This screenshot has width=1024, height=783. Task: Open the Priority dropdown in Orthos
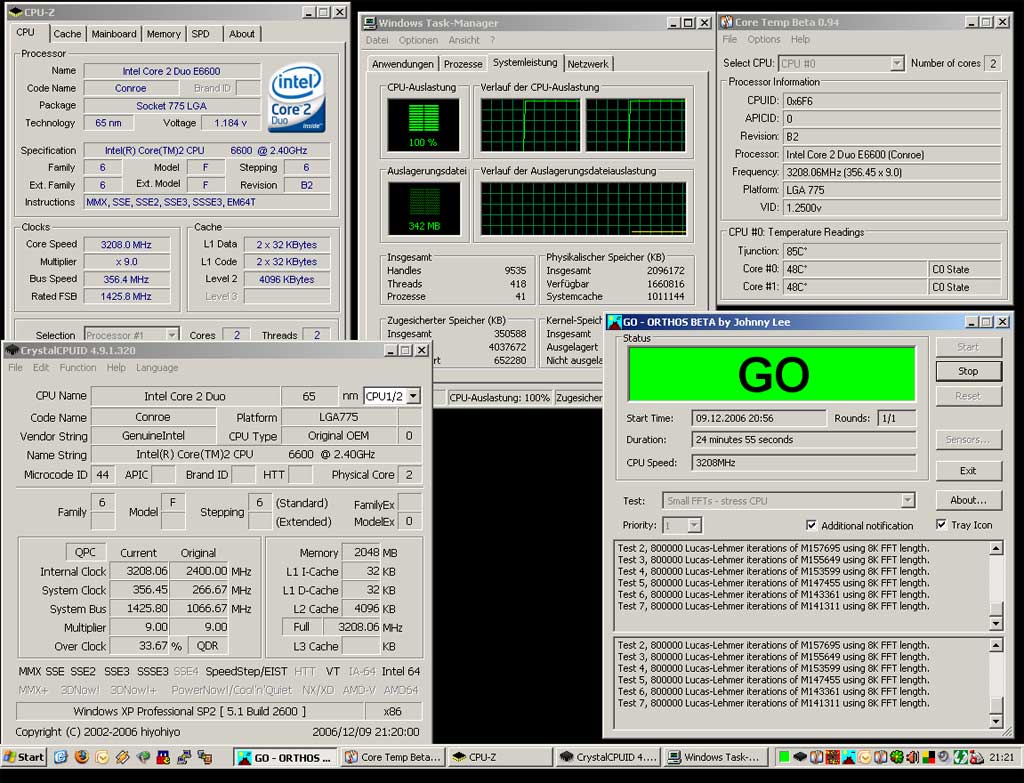694,525
